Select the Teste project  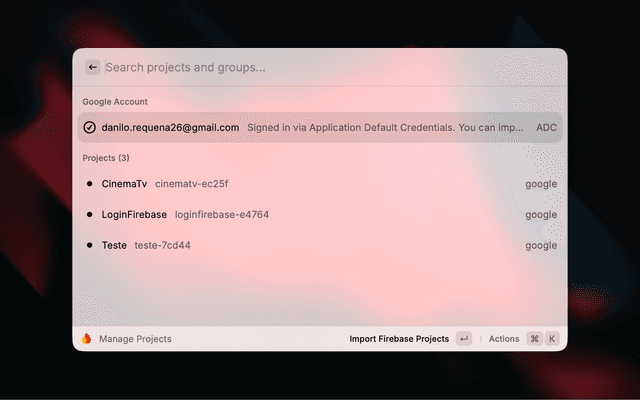tap(320, 245)
